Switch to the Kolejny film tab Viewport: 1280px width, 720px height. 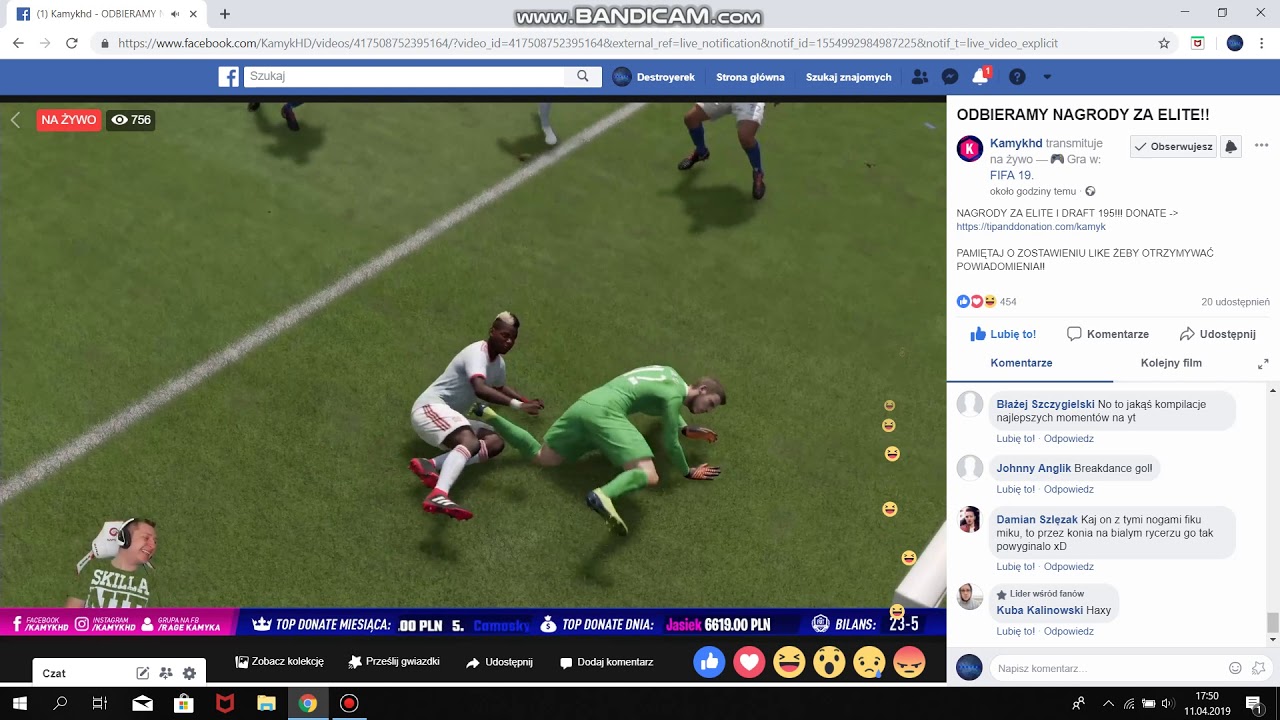click(x=1171, y=363)
